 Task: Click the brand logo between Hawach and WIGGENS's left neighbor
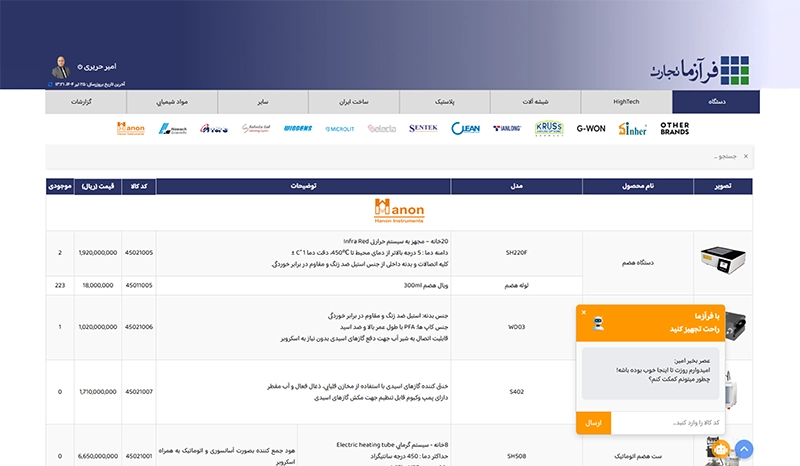click(x=214, y=129)
